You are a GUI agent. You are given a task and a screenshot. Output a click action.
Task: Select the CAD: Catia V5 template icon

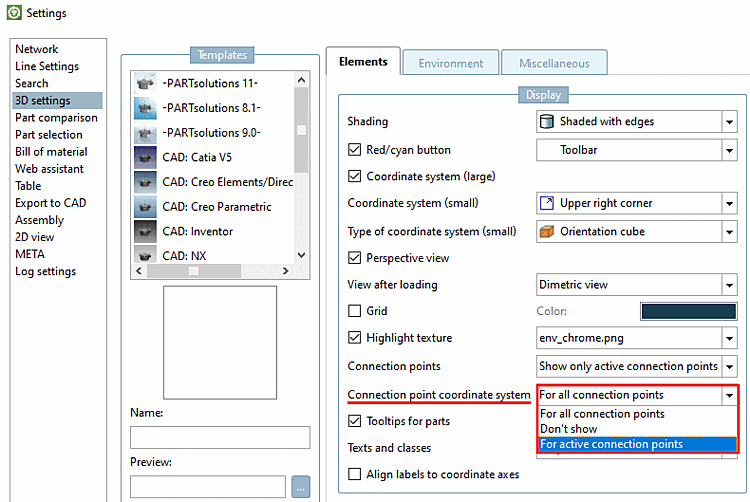147,156
